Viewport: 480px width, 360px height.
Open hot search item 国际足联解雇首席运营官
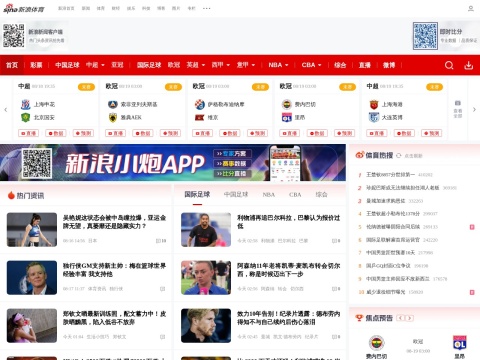393,240
